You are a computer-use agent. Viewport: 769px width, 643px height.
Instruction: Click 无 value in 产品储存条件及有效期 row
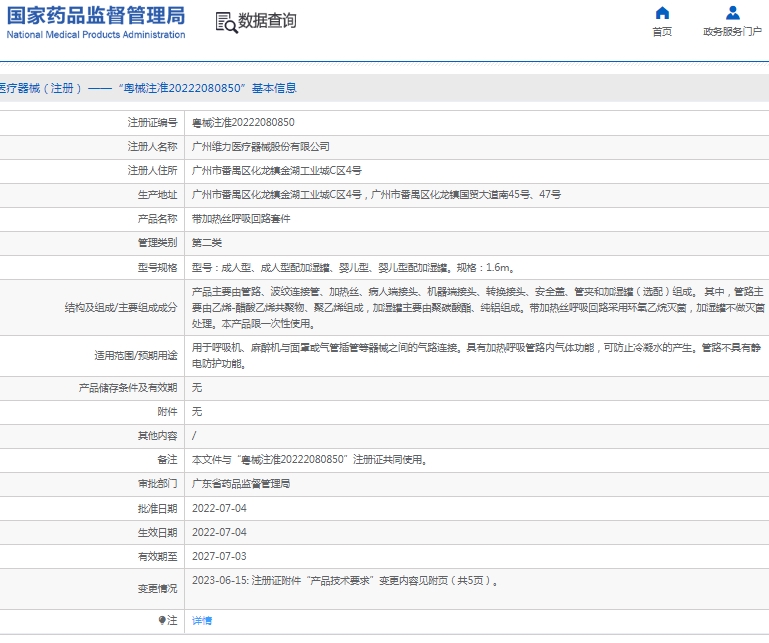pos(197,388)
